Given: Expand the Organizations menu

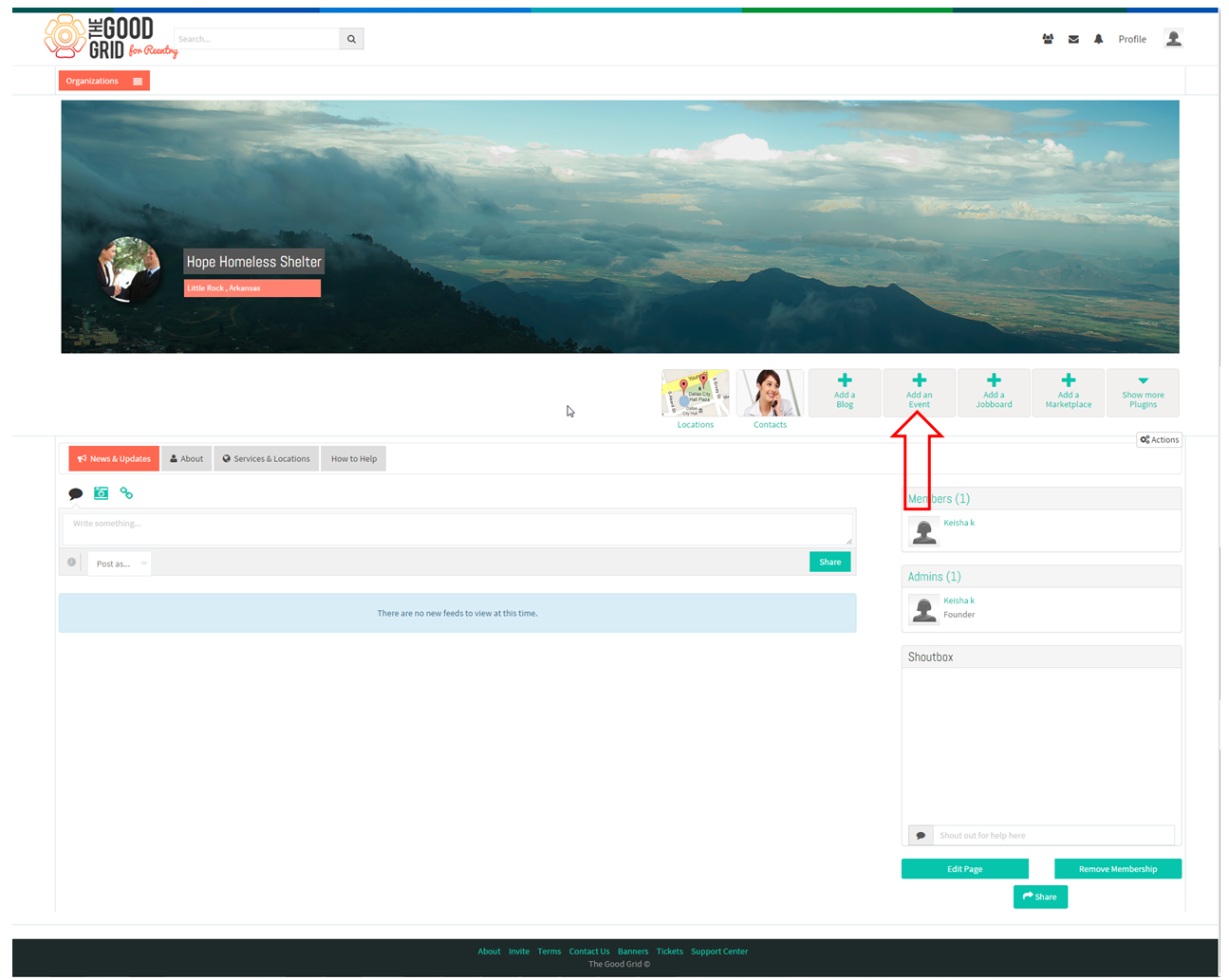Looking at the screenshot, I should (x=104, y=81).
